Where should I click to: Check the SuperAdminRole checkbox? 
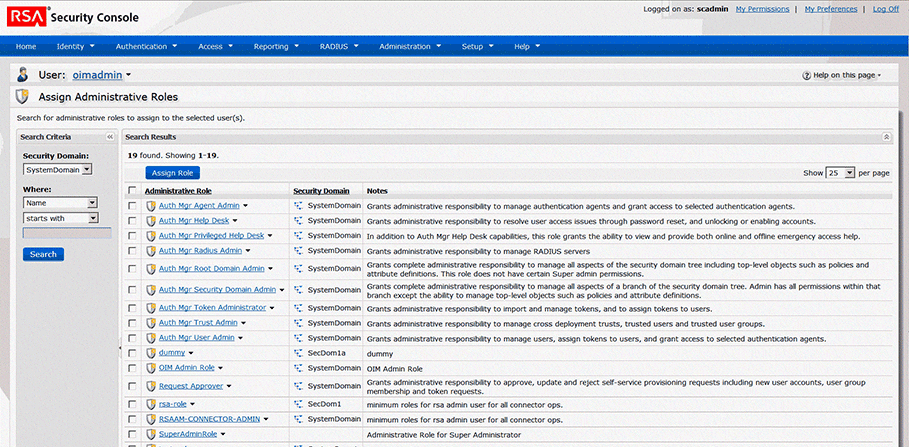point(133,434)
